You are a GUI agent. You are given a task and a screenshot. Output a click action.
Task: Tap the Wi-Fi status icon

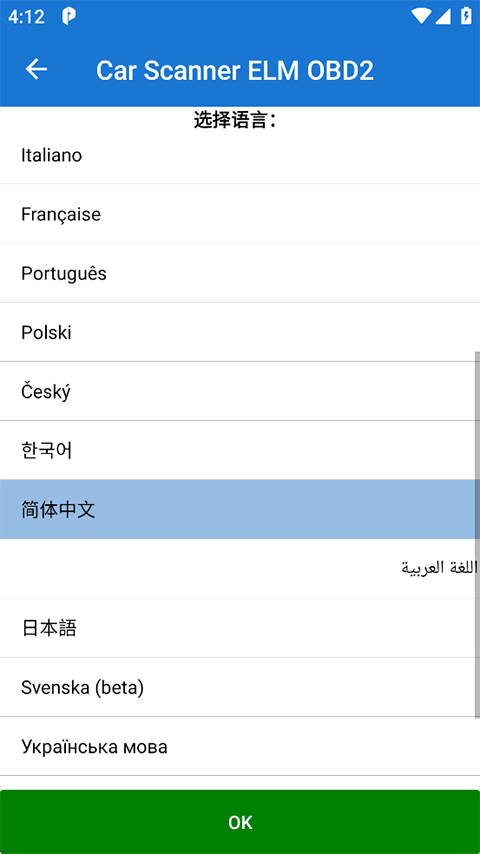pos(421,16)
